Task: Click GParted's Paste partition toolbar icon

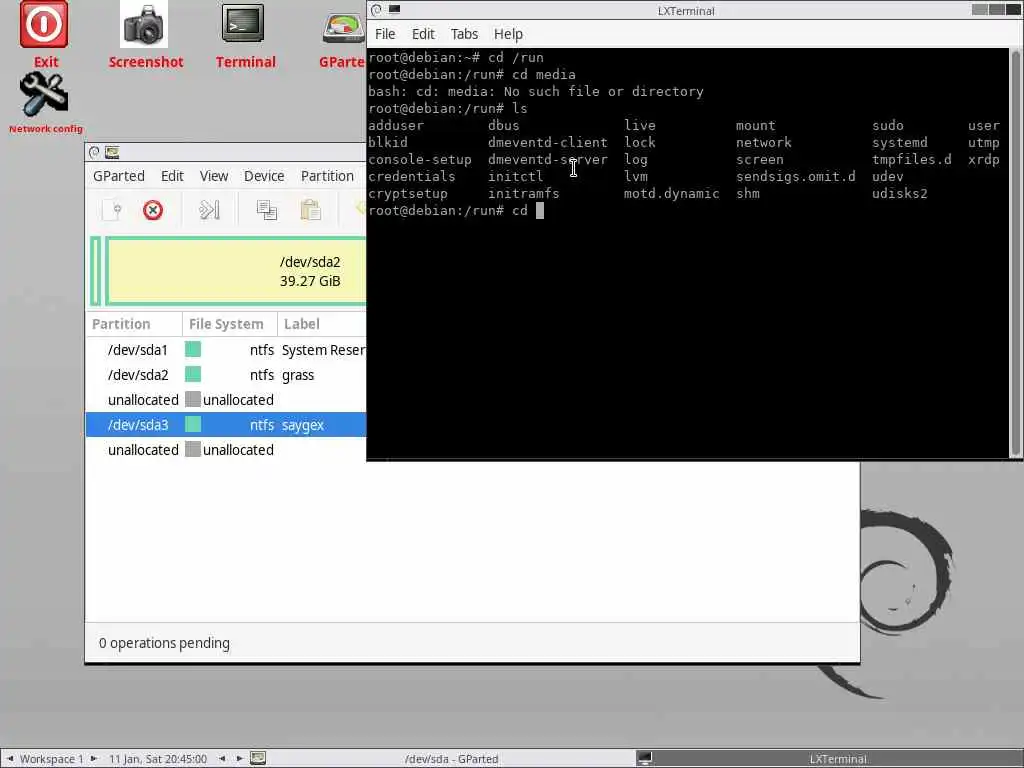Action: click(x=310, y=210)
